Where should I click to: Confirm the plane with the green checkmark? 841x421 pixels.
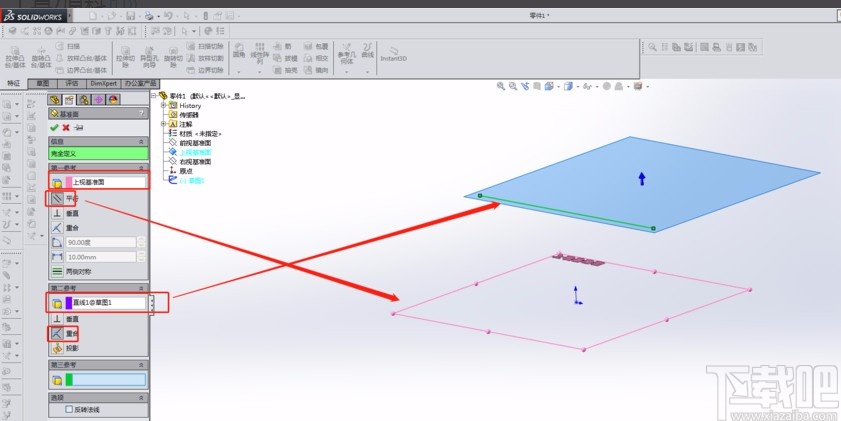[54, 128]
